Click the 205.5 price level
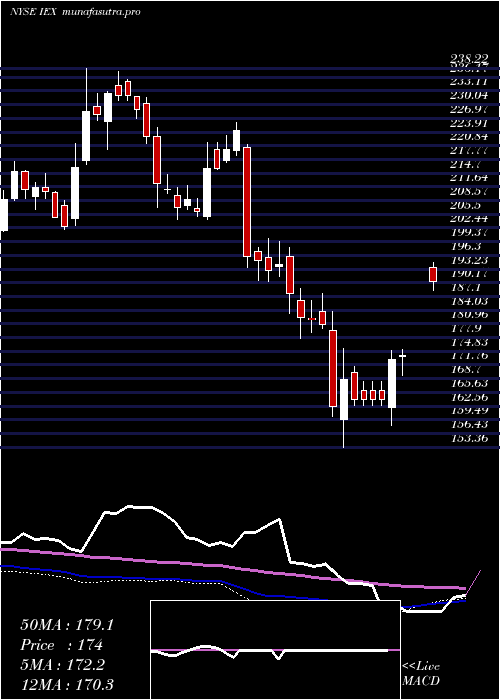 coord(466,205)
